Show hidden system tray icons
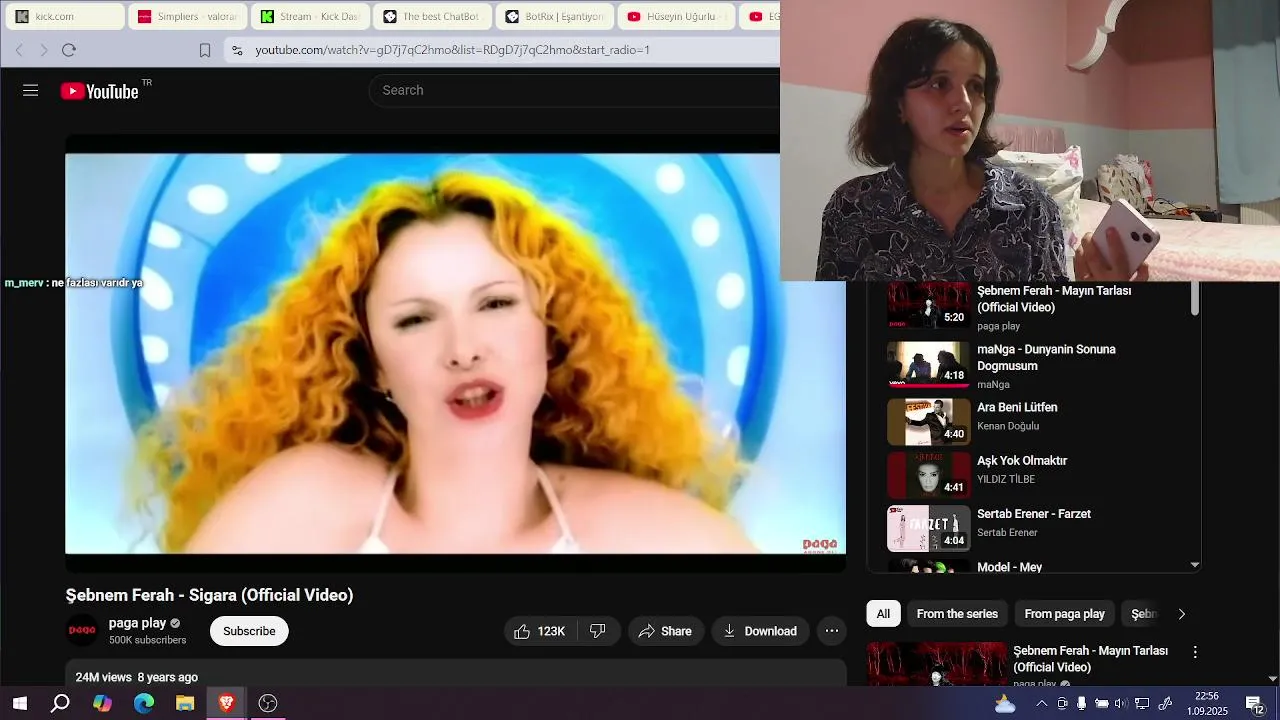1280x720 pixels. (1041, 704)
